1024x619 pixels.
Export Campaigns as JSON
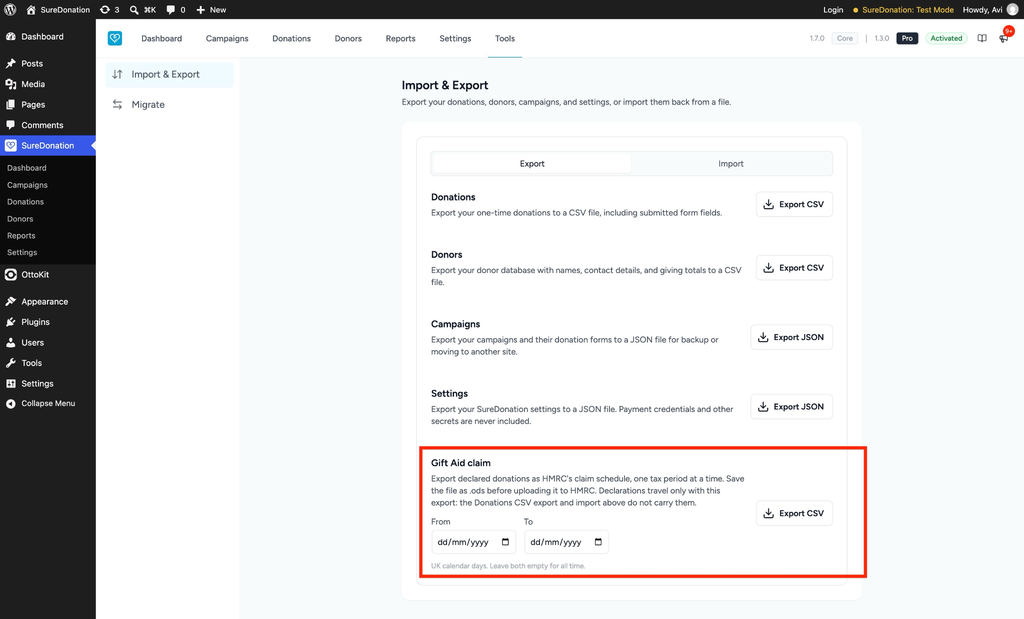[x=792, y=337]
